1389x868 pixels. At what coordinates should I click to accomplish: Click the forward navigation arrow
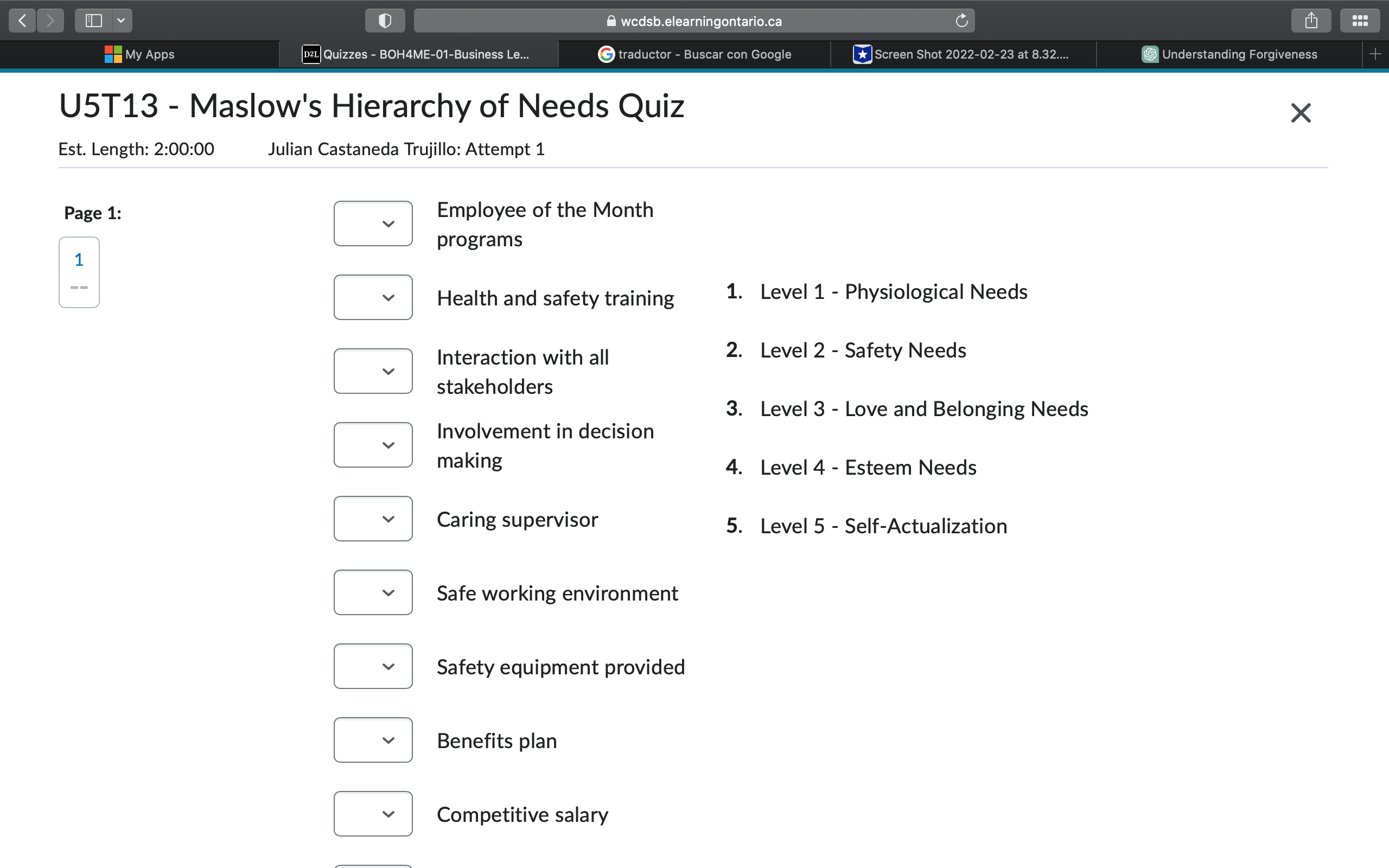click(x=50, y=21)
